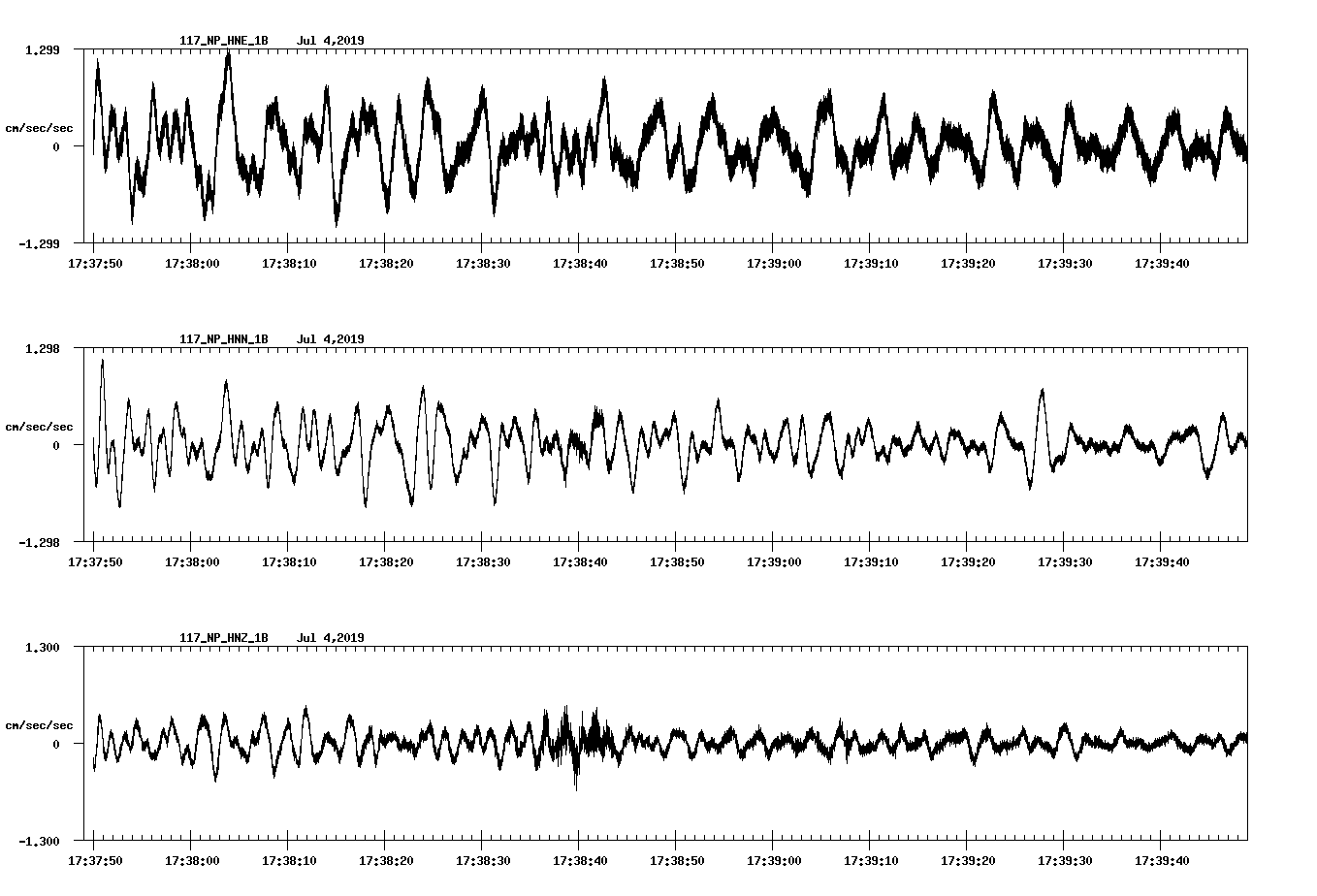This screenshot has width=1317, height=896.
Task: Click the -1.299 lower axis value
Action: (x=39, y=243)
